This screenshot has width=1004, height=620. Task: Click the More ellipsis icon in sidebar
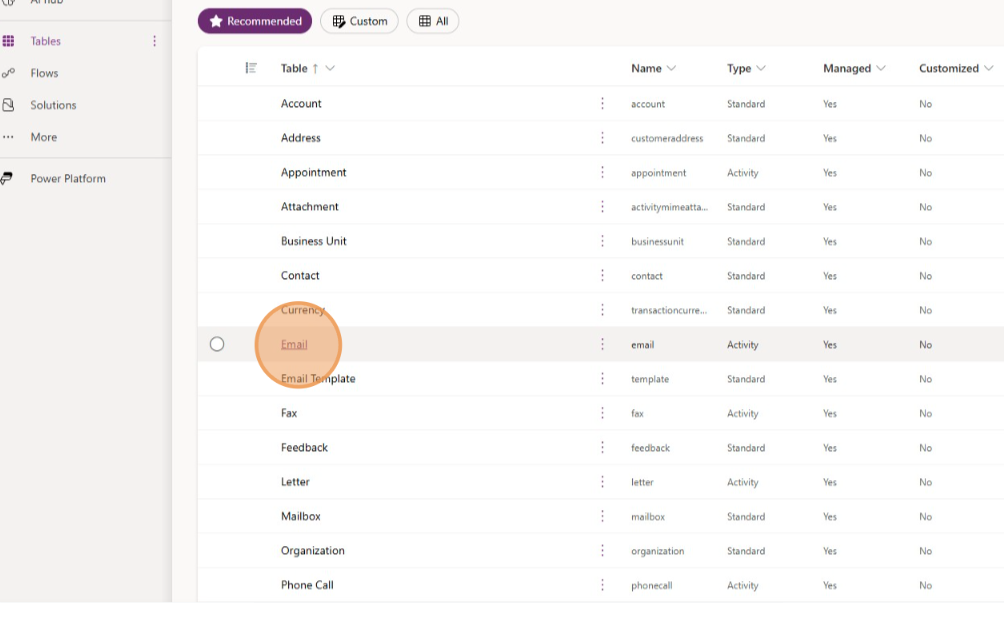(8, 137)
